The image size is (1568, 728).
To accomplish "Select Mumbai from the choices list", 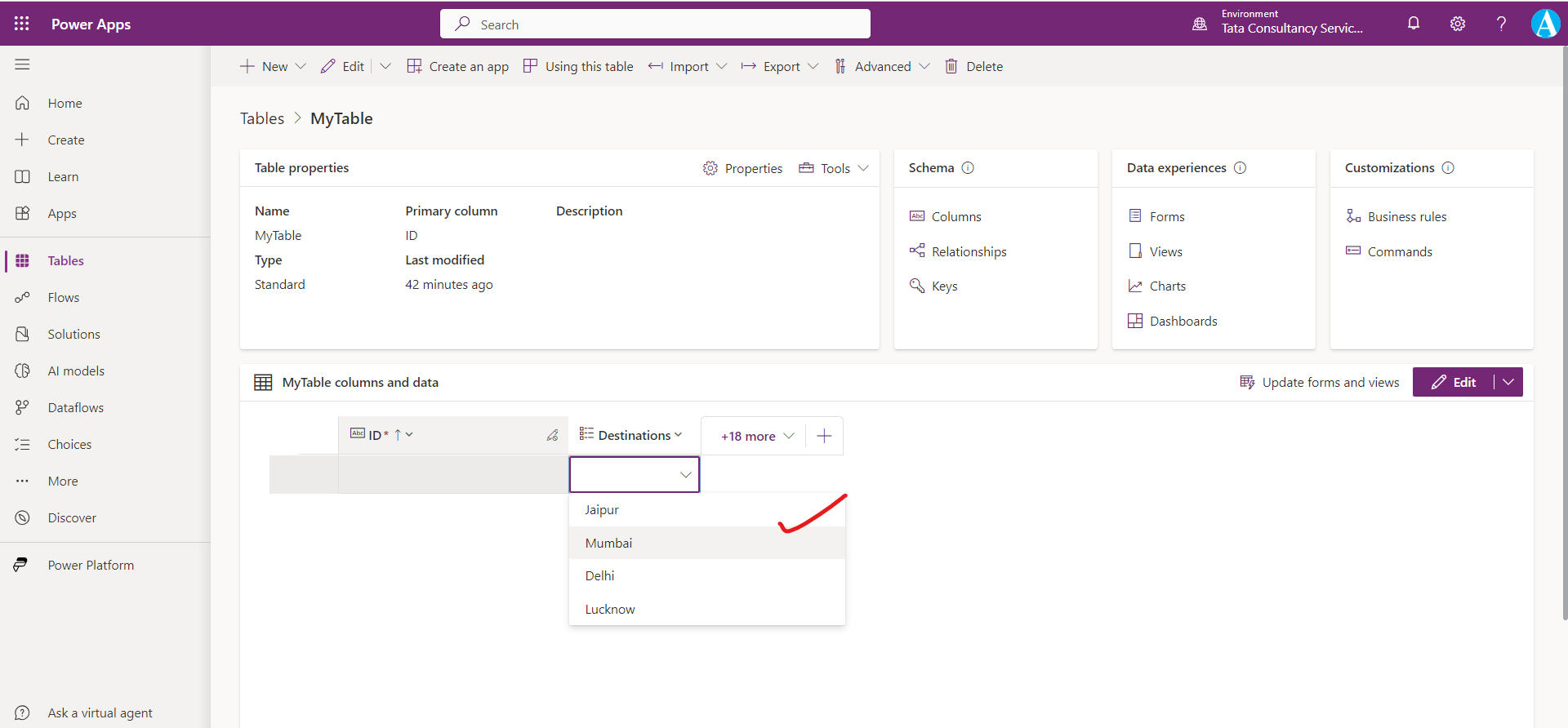I will coord(608,543).
